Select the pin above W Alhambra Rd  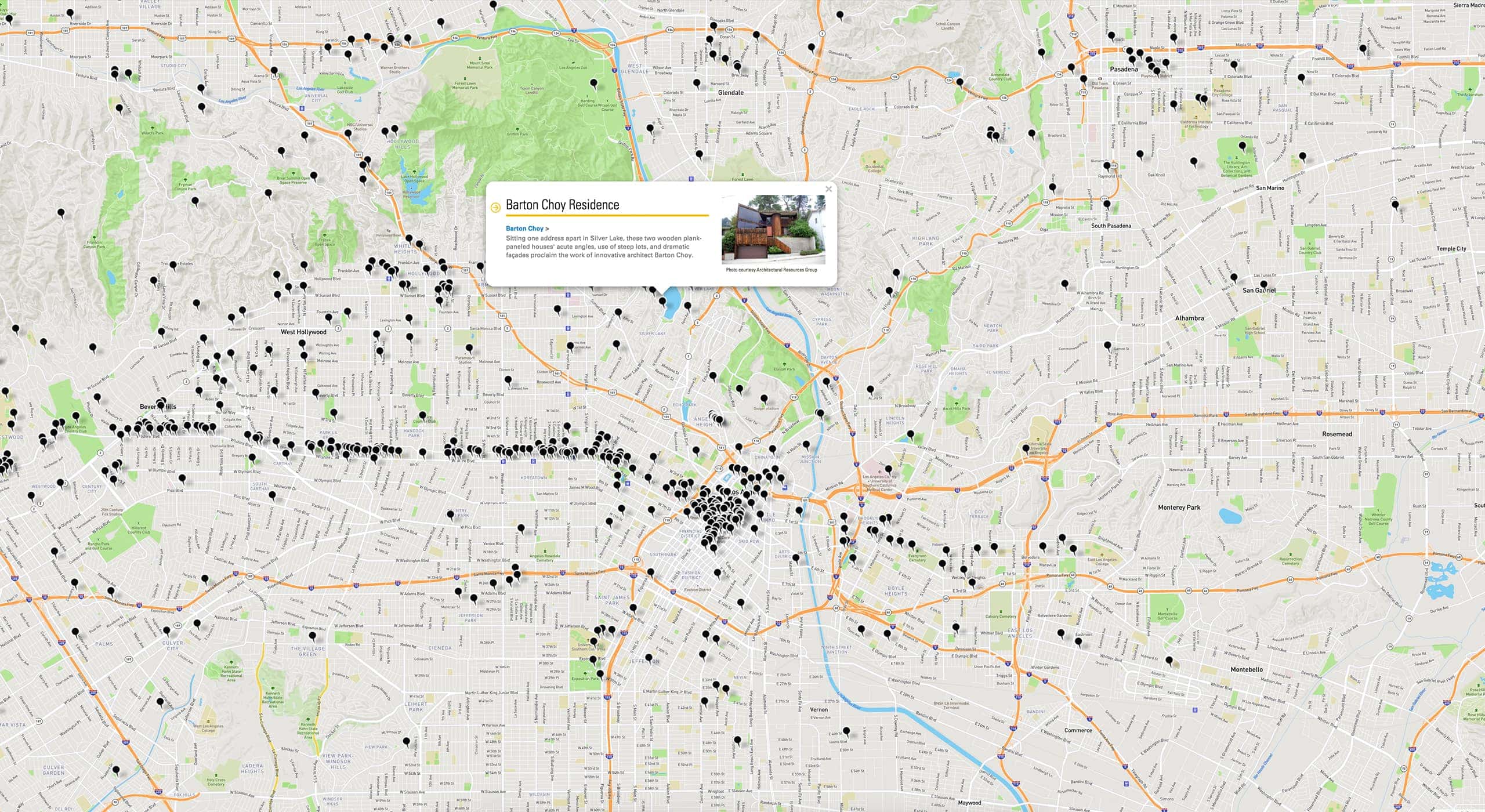pos(1064,284)
